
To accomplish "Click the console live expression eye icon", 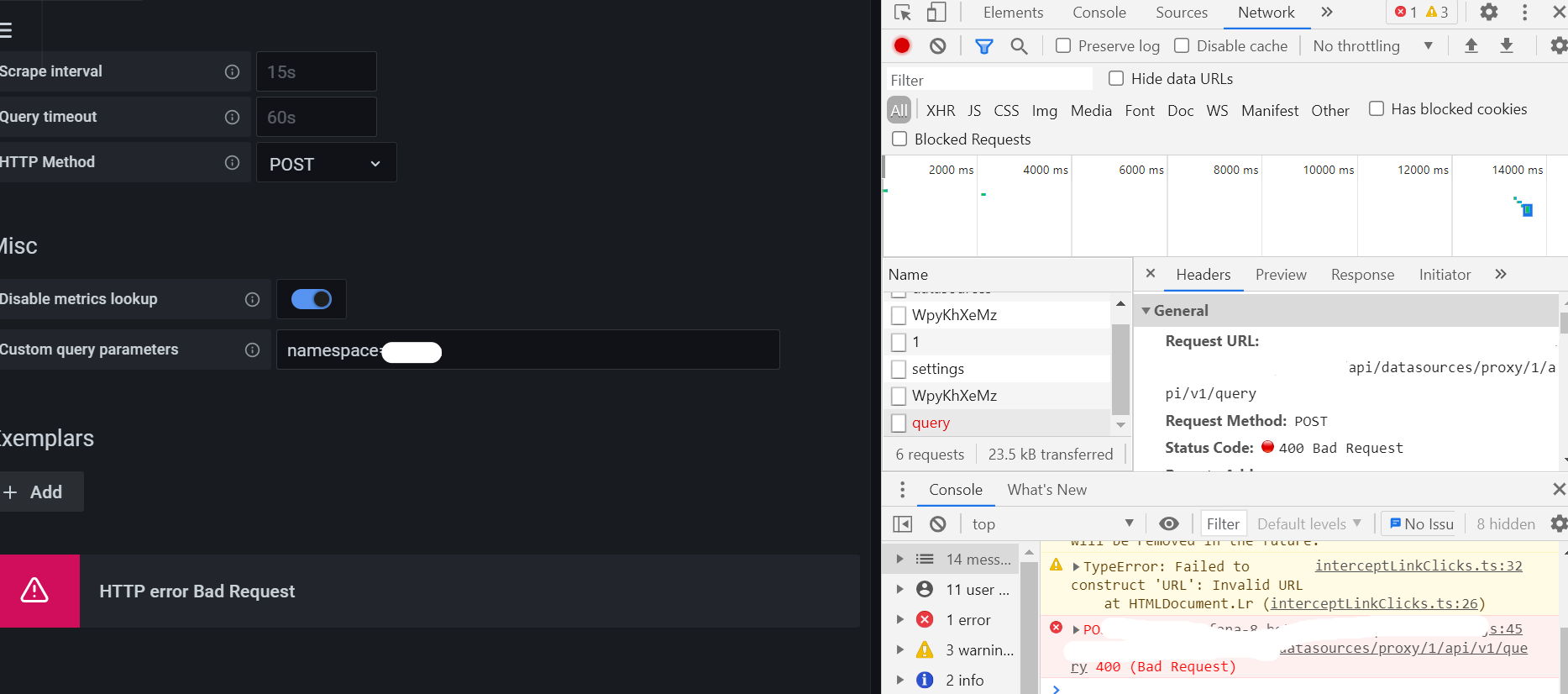I will click(x=1169, y=524).
